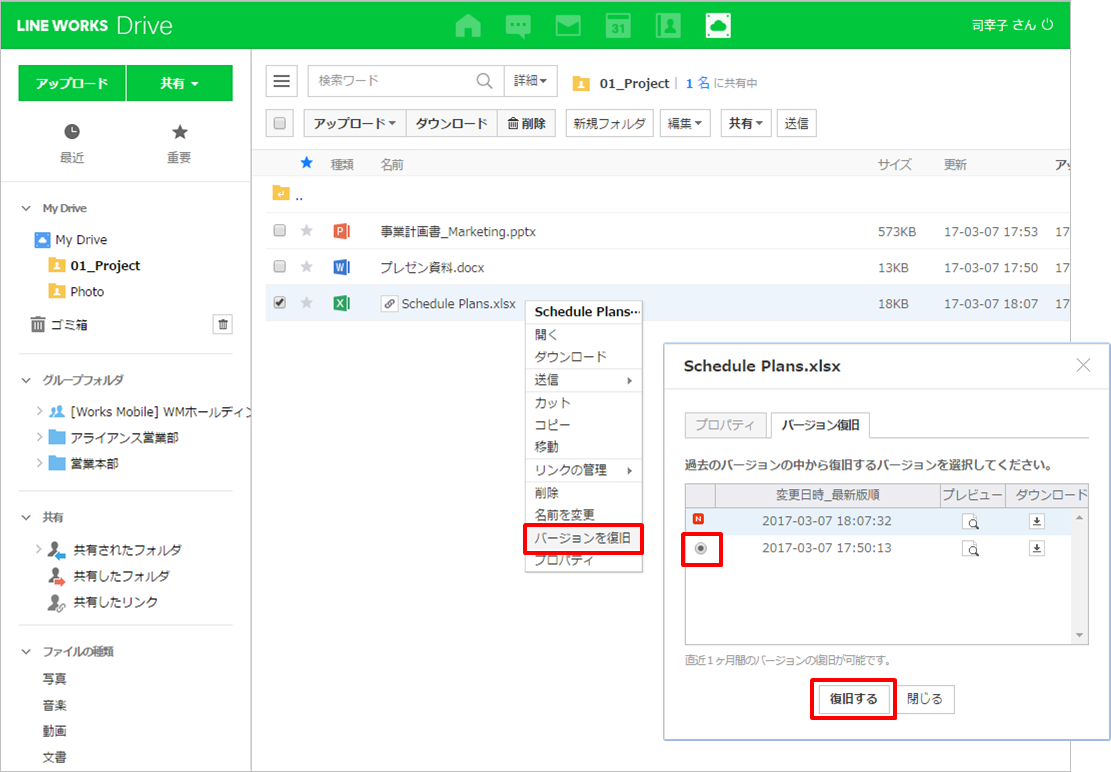The width and height of the screenshot is (1111, 772).
Task: Download the 18:07:32 version via download icon
Action: tap(1038, 520)
